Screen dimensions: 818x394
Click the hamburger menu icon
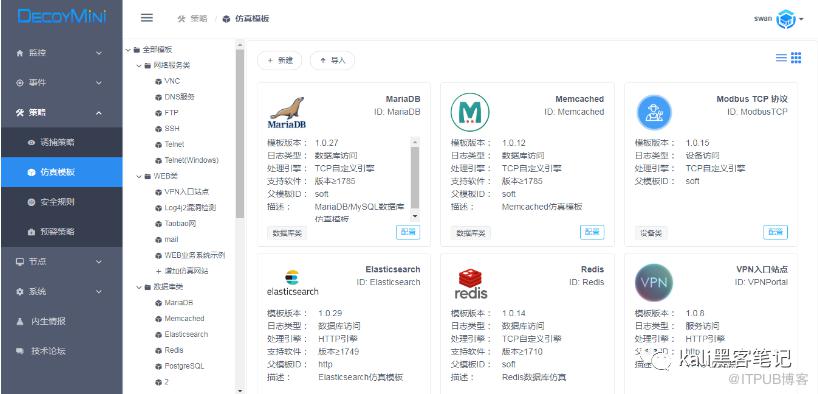tap(147, 18)
